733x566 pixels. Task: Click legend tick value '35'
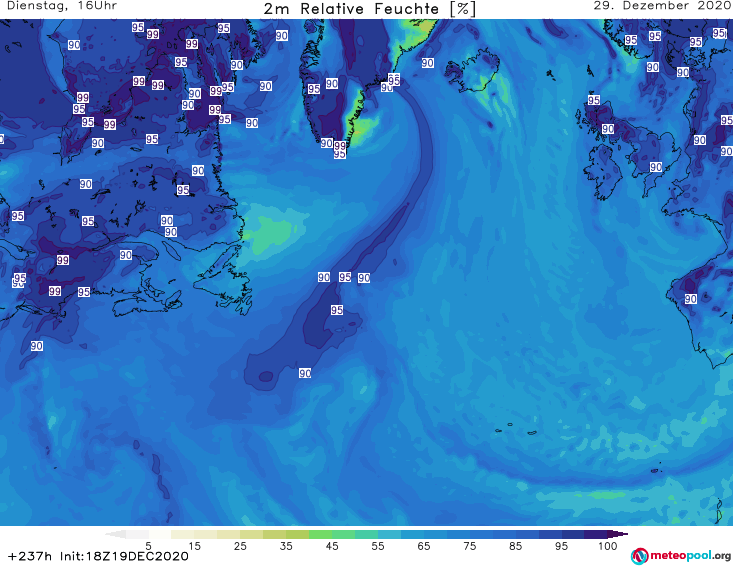286,546
